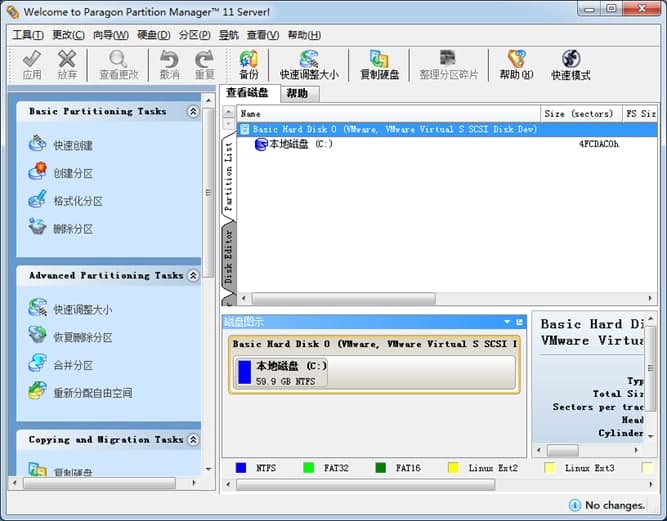
Task: Open the 更改(C) menu
Action: (68, 35)
